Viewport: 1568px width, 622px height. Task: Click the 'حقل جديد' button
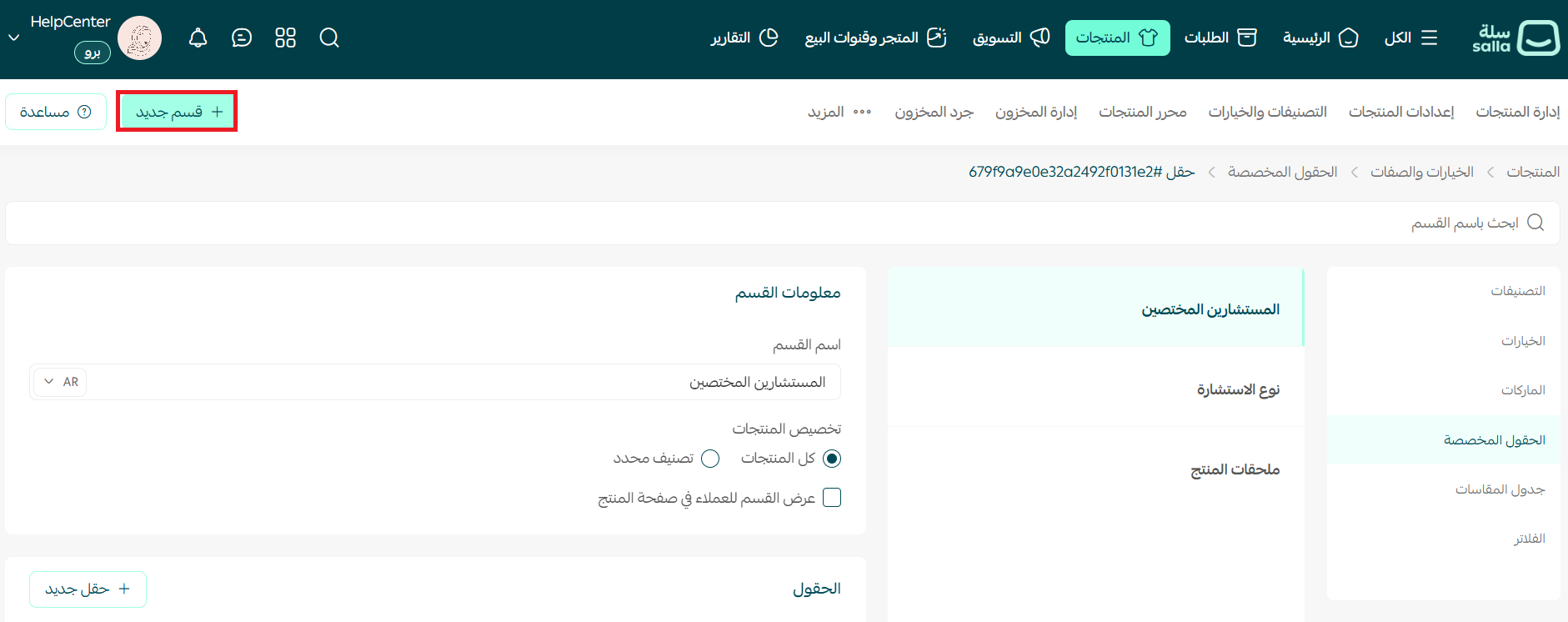88,589
